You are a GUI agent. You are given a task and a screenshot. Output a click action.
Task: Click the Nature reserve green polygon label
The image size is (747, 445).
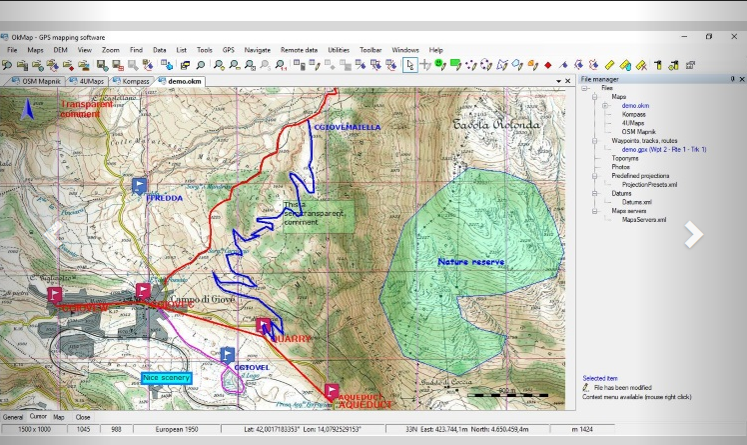pos(471,262)
